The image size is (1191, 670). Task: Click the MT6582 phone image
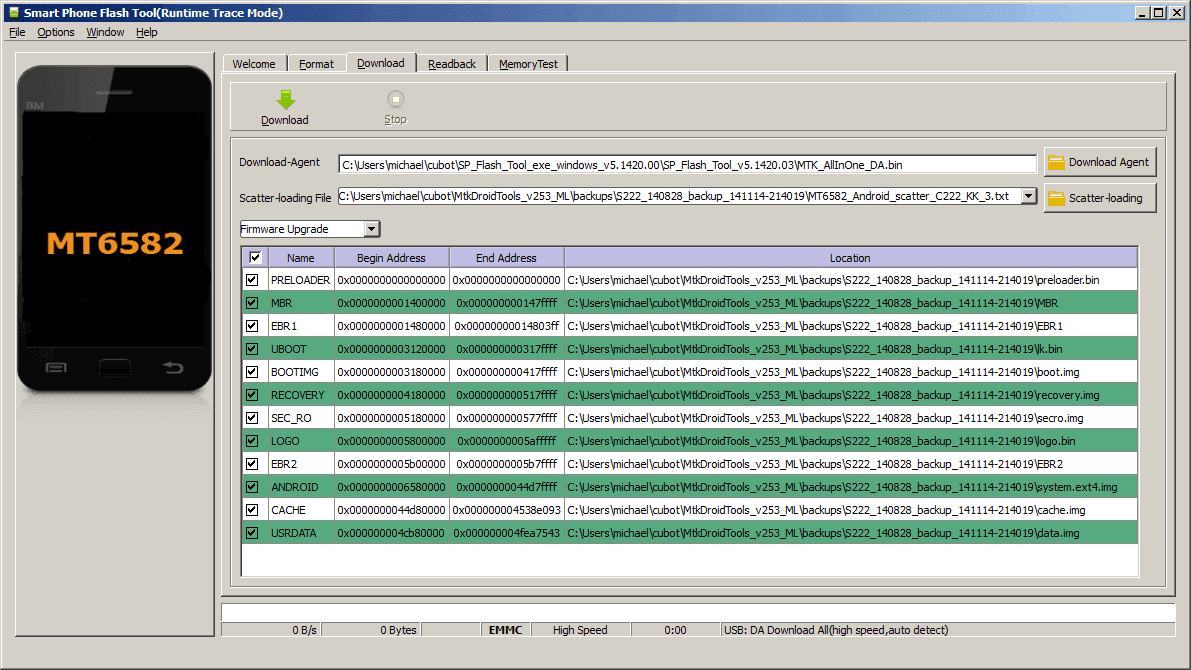click(115, 229)
